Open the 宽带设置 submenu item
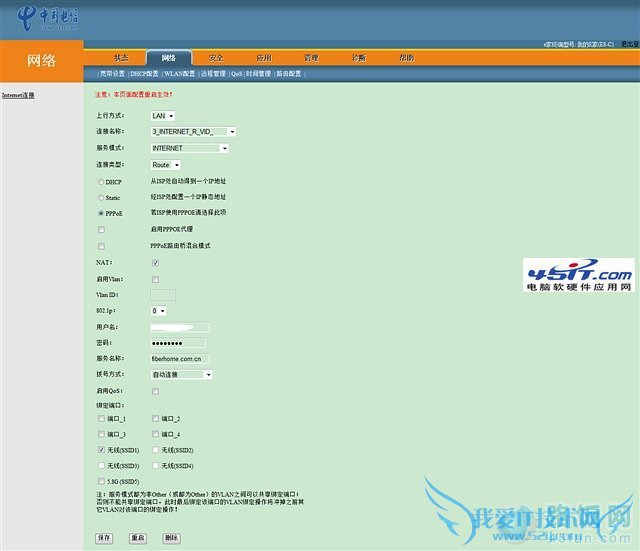The width and height of the screenshot is (640, 551). [x=112, y=74]
